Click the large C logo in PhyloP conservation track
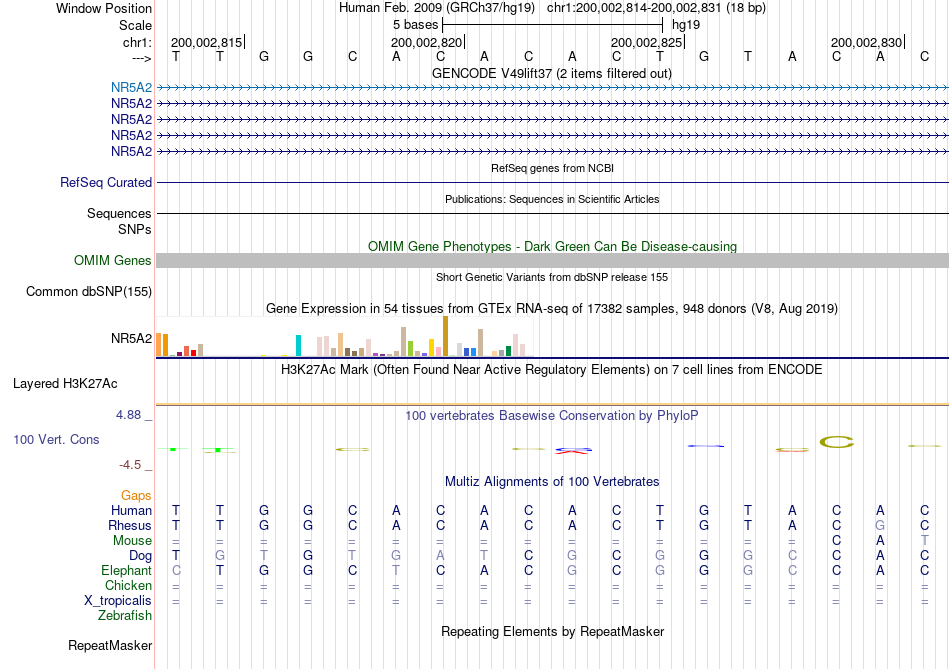950x669 pixels. [x=837, y=442]
